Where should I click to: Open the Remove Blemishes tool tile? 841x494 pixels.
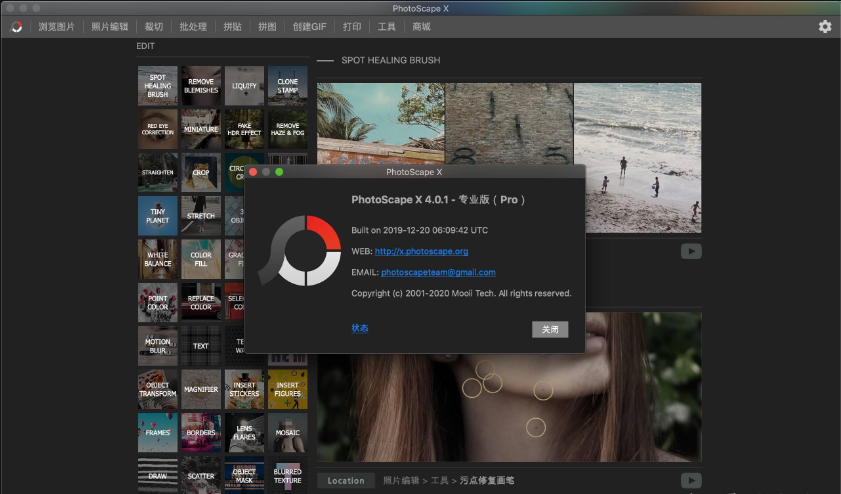201,86
